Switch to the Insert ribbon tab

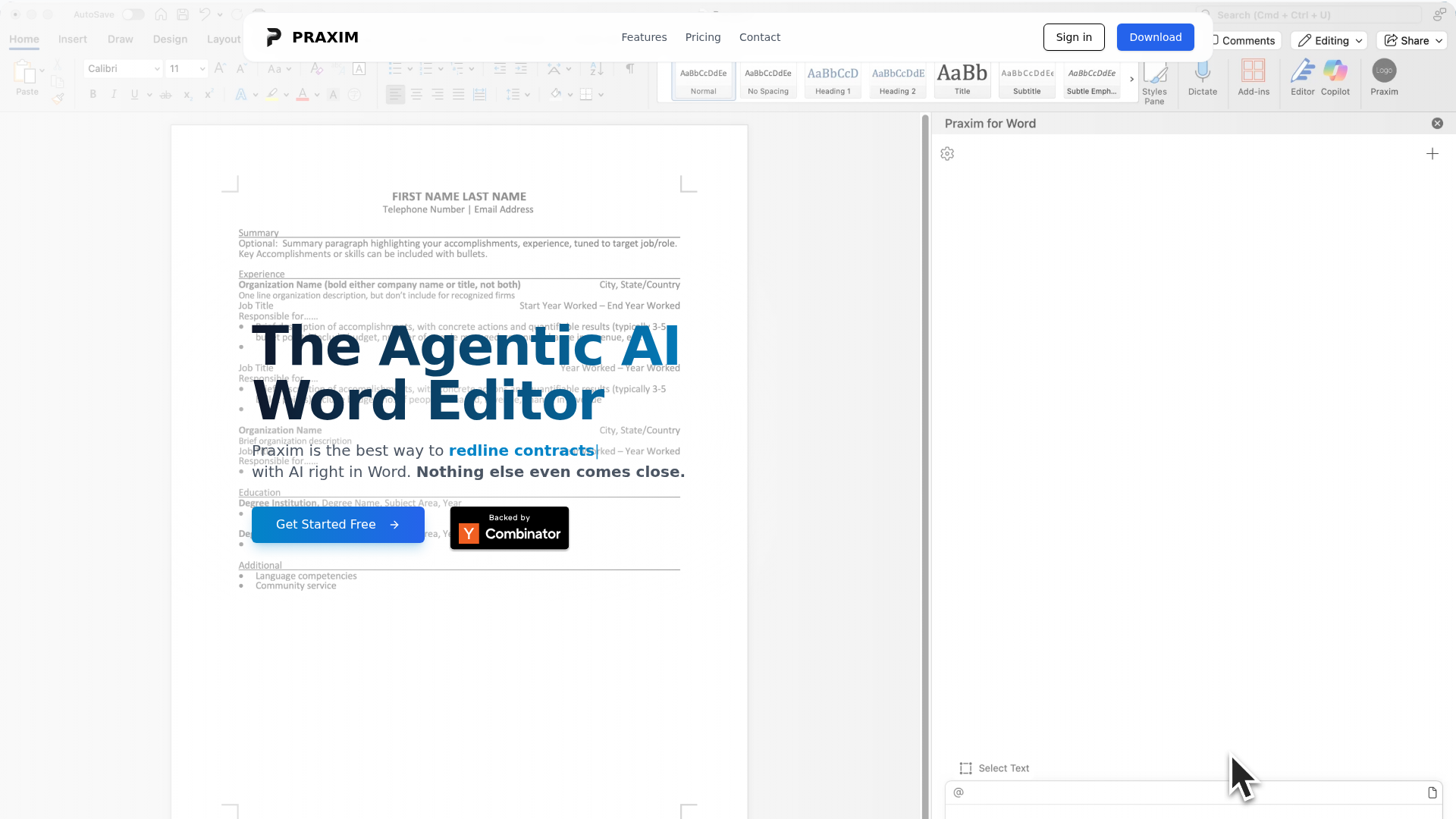(73, 39)
